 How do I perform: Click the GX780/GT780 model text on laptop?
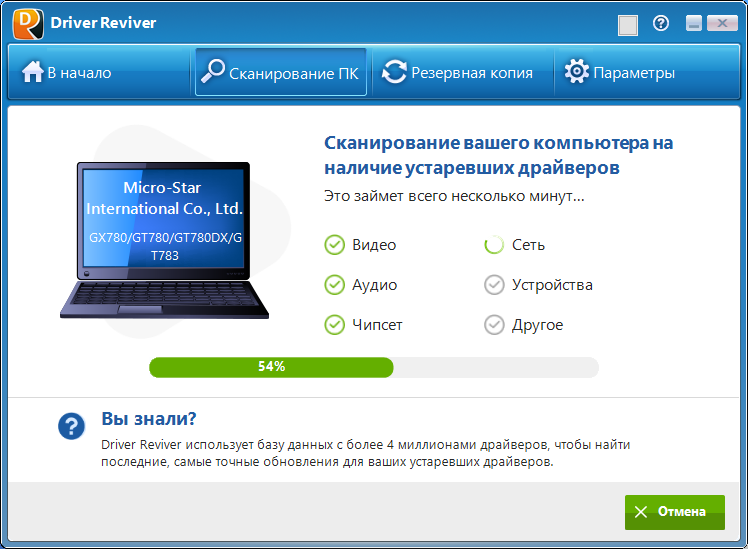[x=165, y=246]
